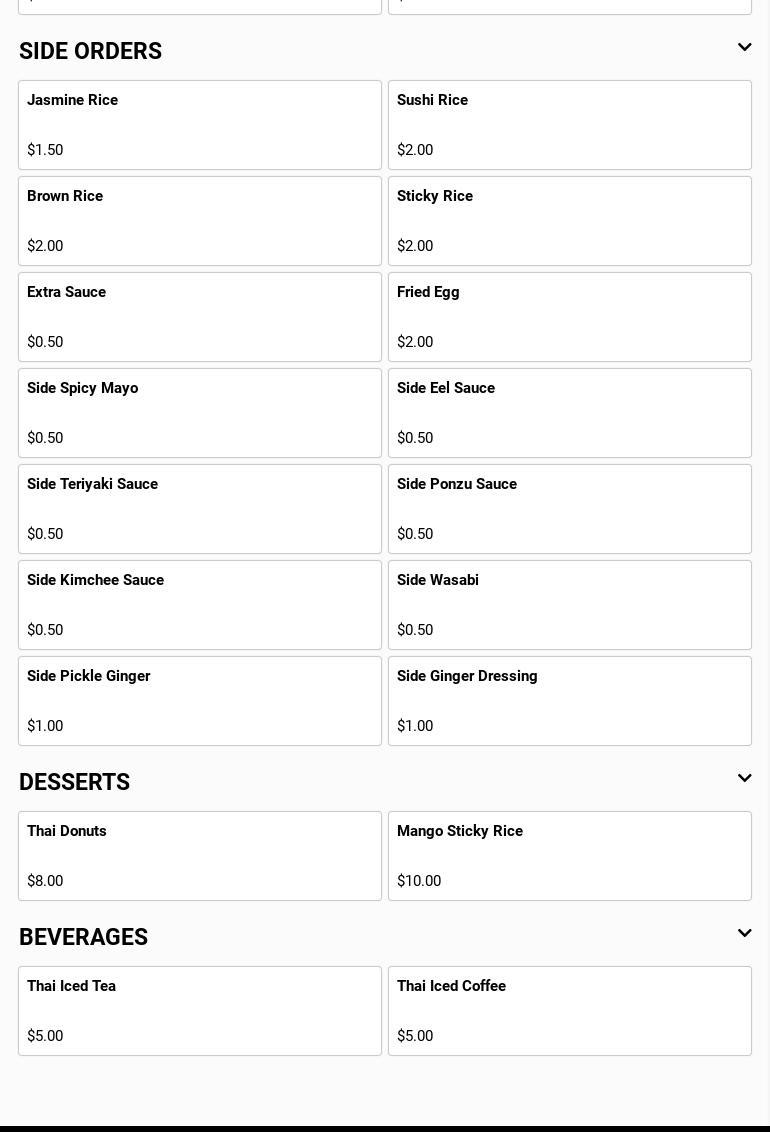Viewport: 770px width, 1132px height.
Task: Collapse the BEVERAGES section chevron
Action: pyautogui.click(x=744, y=934)
